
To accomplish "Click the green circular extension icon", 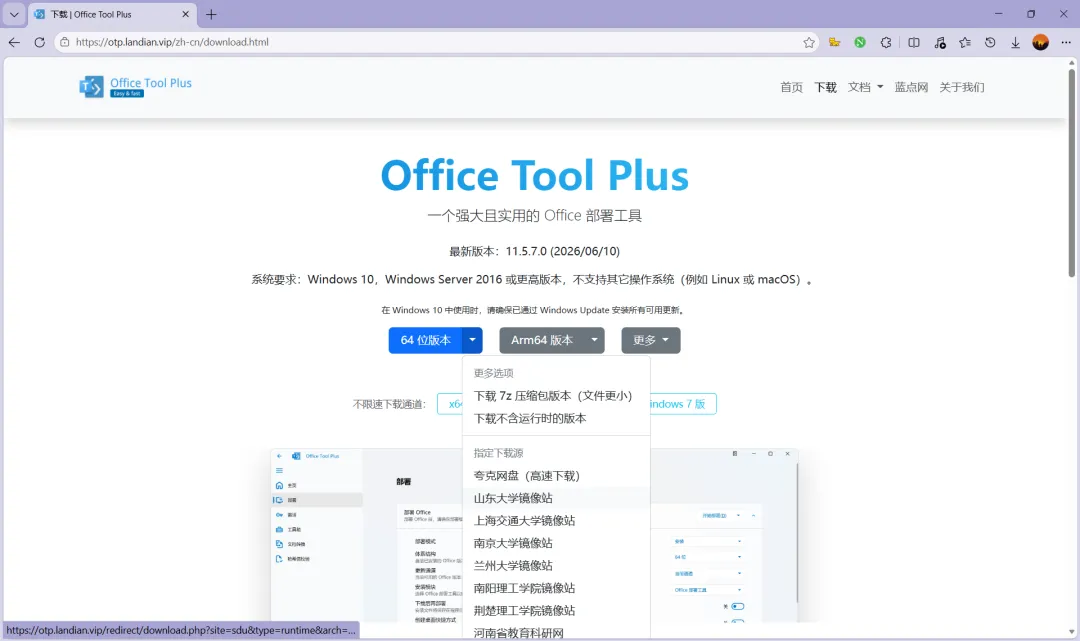I will [860, 42].
